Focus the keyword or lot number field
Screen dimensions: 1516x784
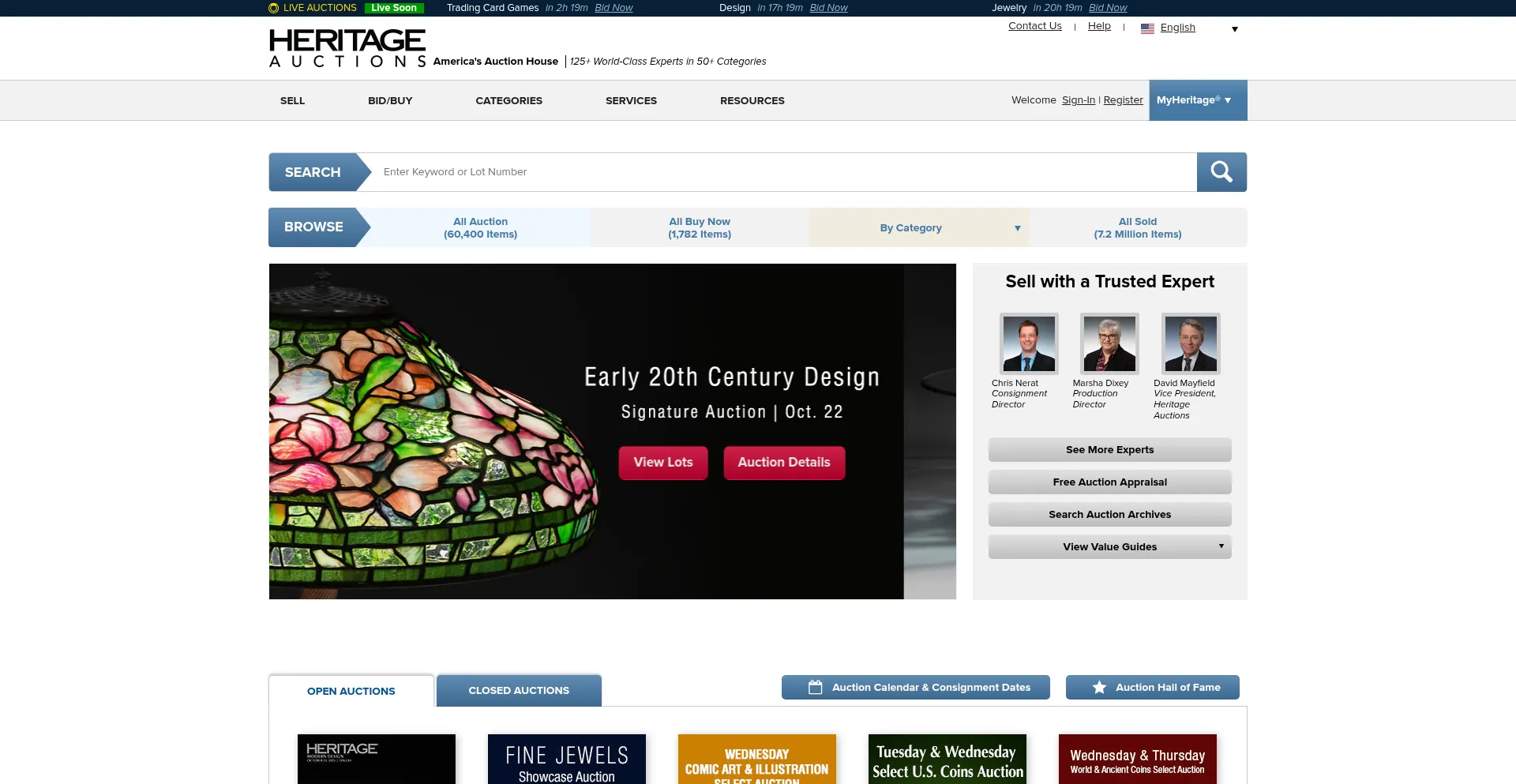click(782, 172)
